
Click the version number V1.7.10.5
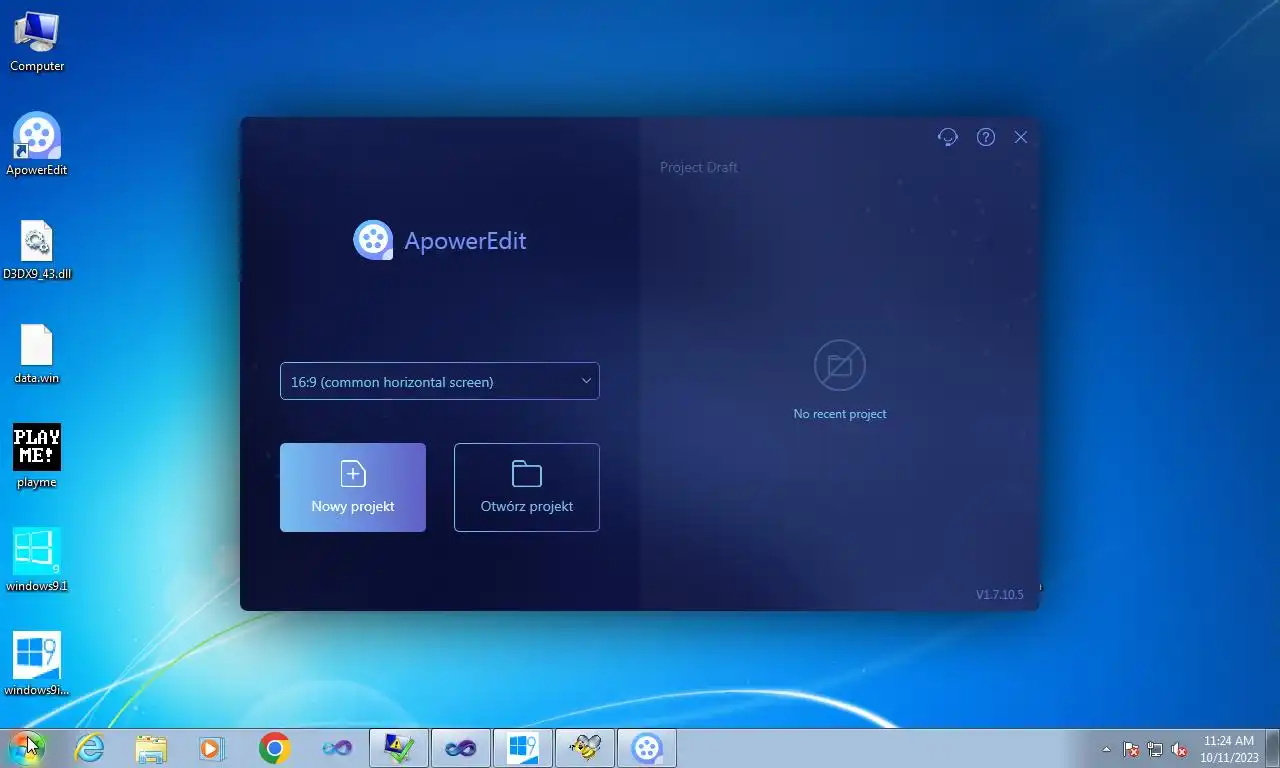tap(1000, 594)
